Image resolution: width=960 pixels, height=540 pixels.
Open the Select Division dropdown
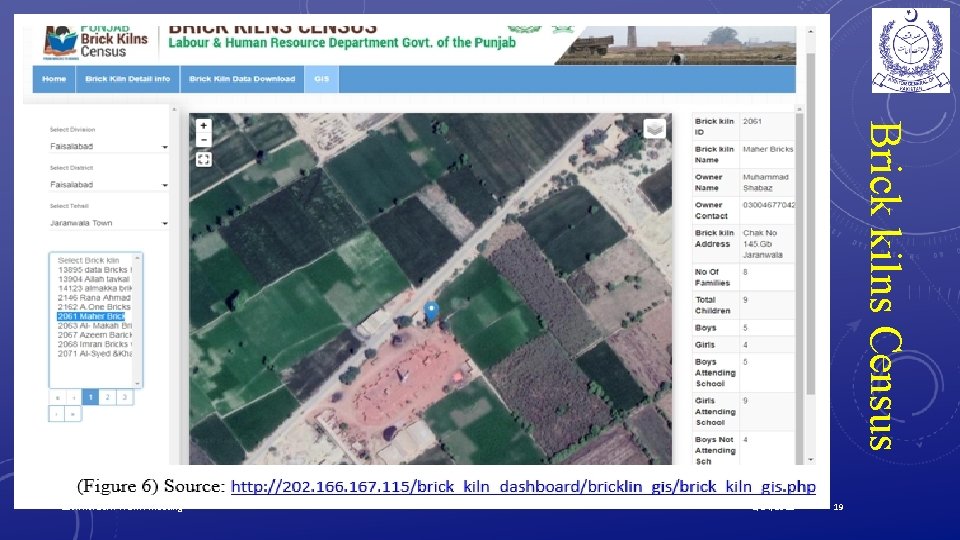(x=108, y=146)
